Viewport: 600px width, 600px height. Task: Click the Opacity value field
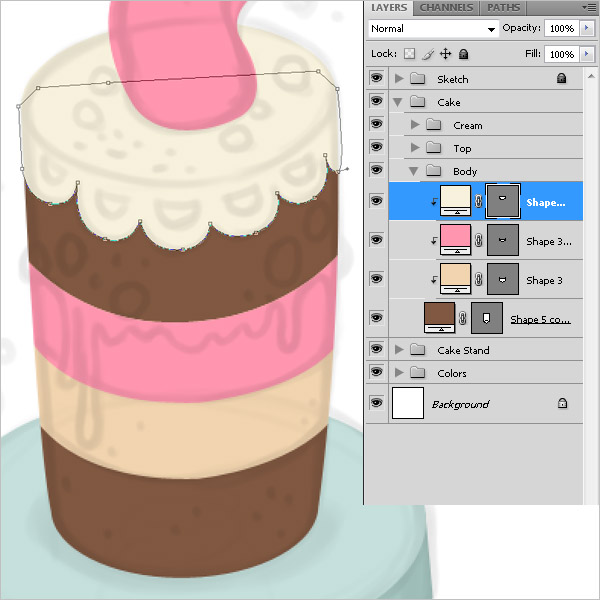562,28
